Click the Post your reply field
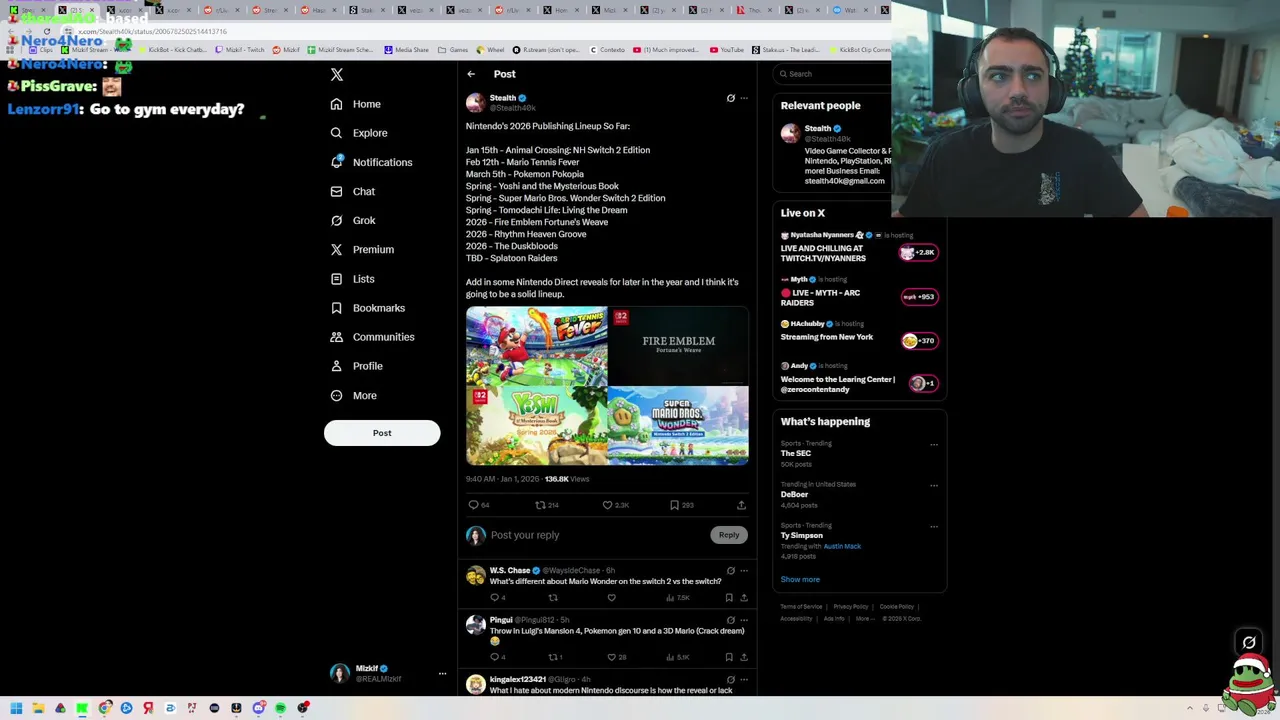Viewport: 1280px width, 720px height. [x=598, y=535]
